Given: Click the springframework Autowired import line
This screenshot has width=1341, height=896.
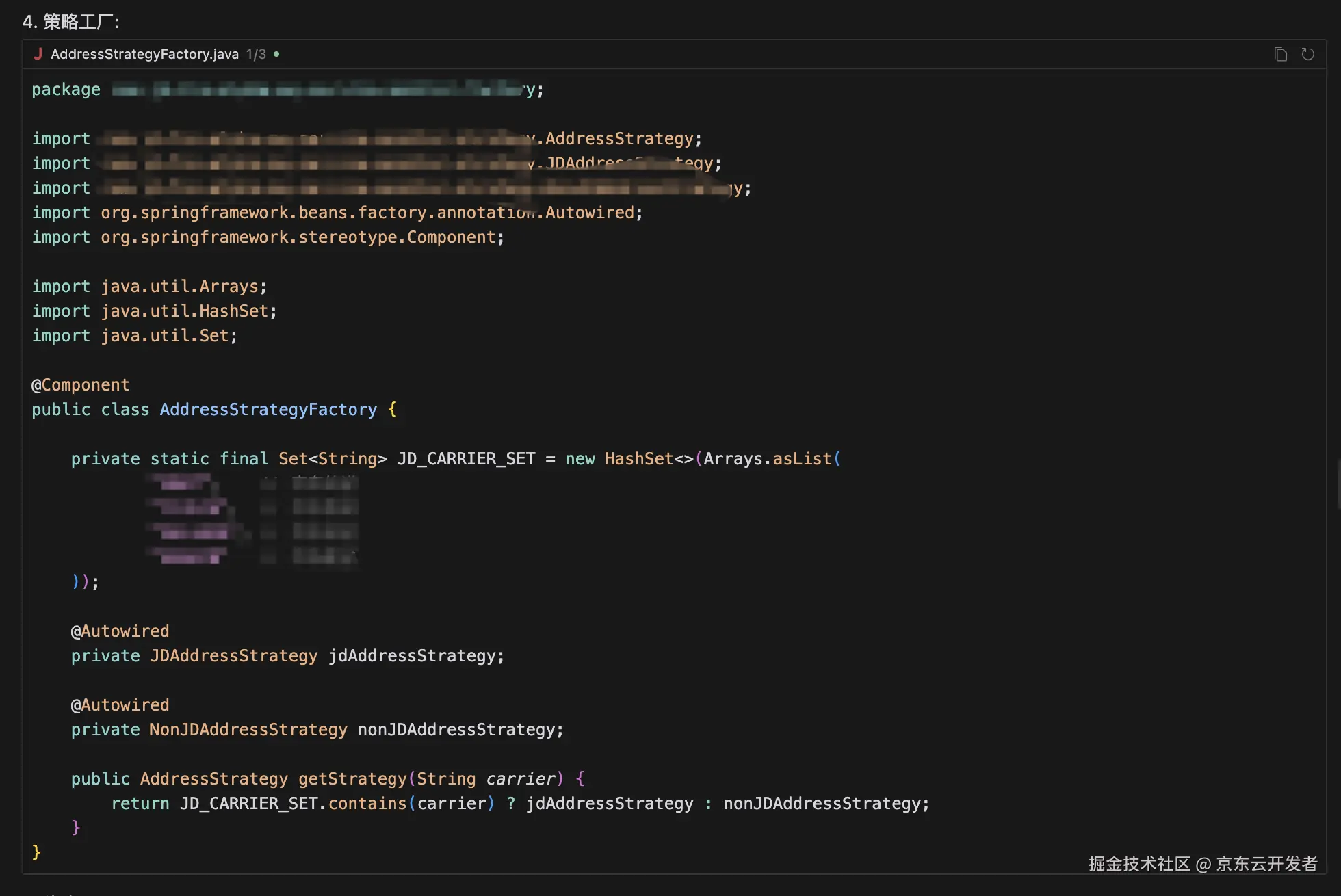Looking at the screenshot, I should (x=337, y=213).
